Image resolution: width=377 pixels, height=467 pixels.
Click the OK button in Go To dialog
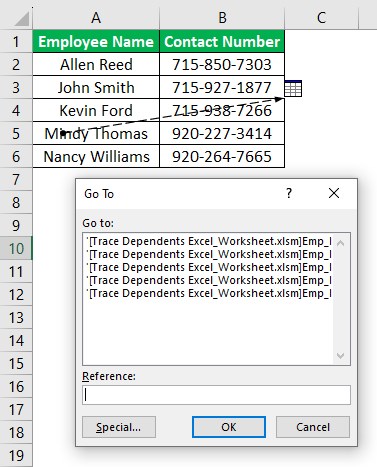point(229,427)
